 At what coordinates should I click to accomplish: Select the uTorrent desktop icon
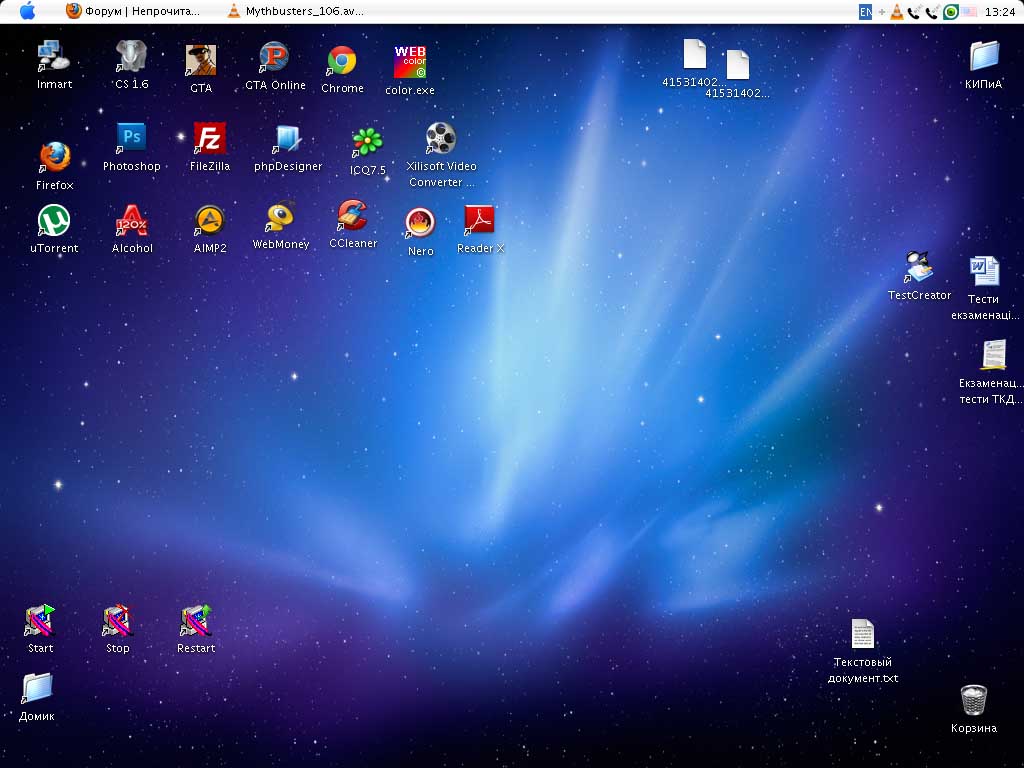click(x=53, y=221)
